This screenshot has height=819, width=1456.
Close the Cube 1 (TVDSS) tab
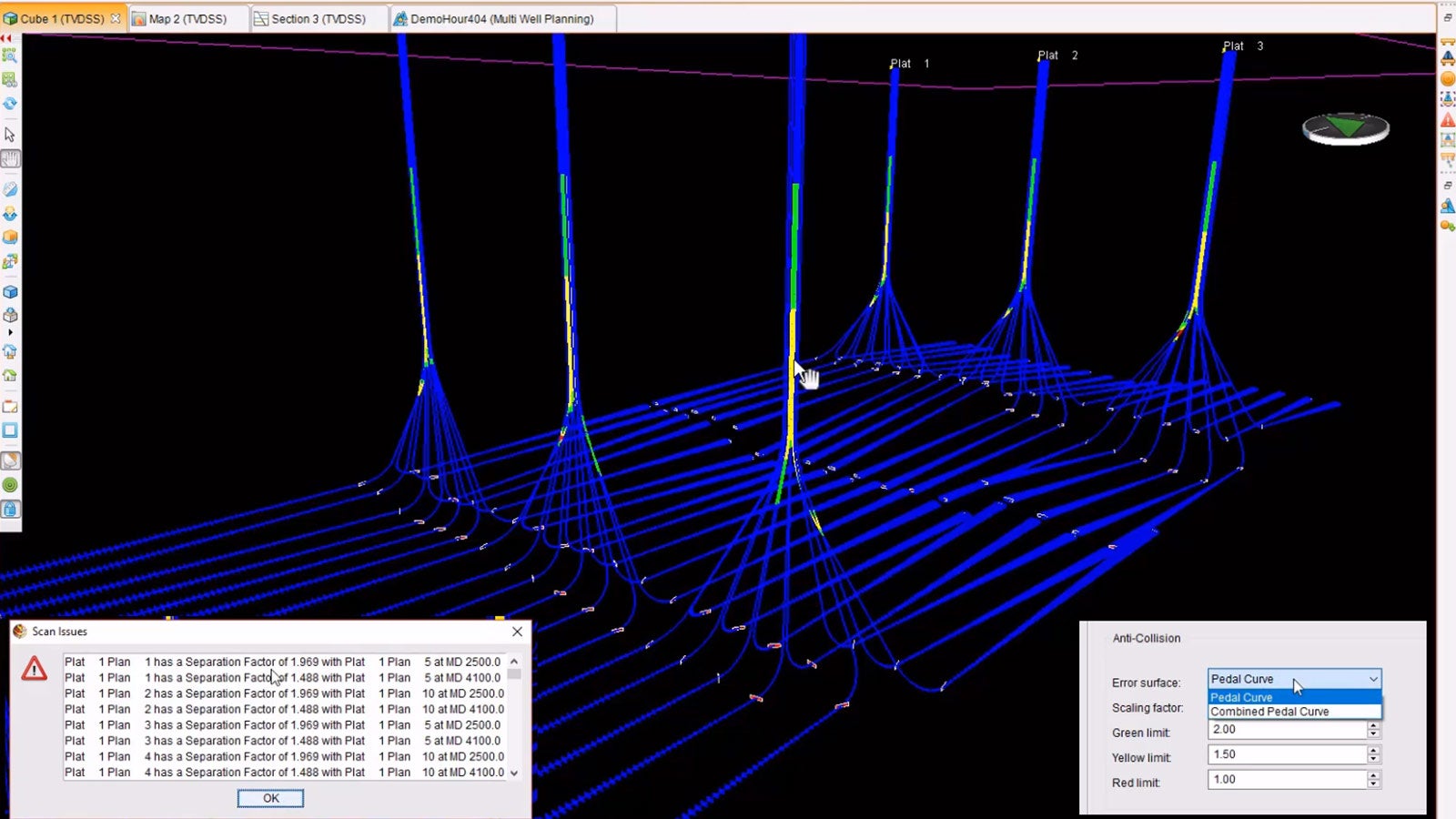point(116,18)
